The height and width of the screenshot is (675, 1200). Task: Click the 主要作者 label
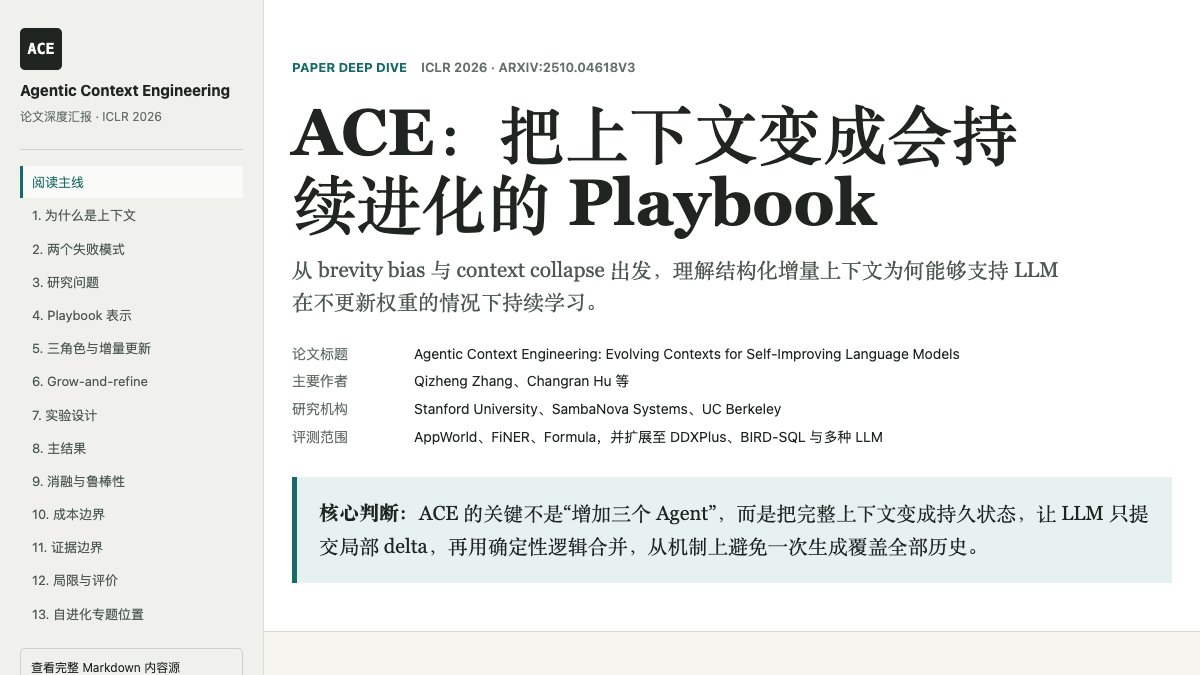click(x=320, y=381)
